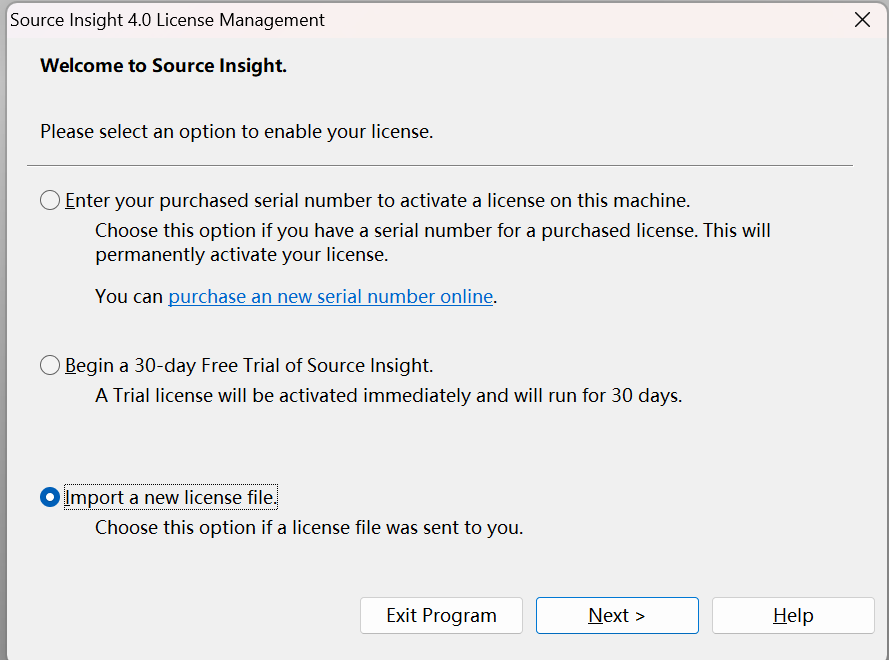The width and height of the screenshot is (889, 660).
Task: Click 'Please select an option to enable your license.'
Action: pos(236,132)
